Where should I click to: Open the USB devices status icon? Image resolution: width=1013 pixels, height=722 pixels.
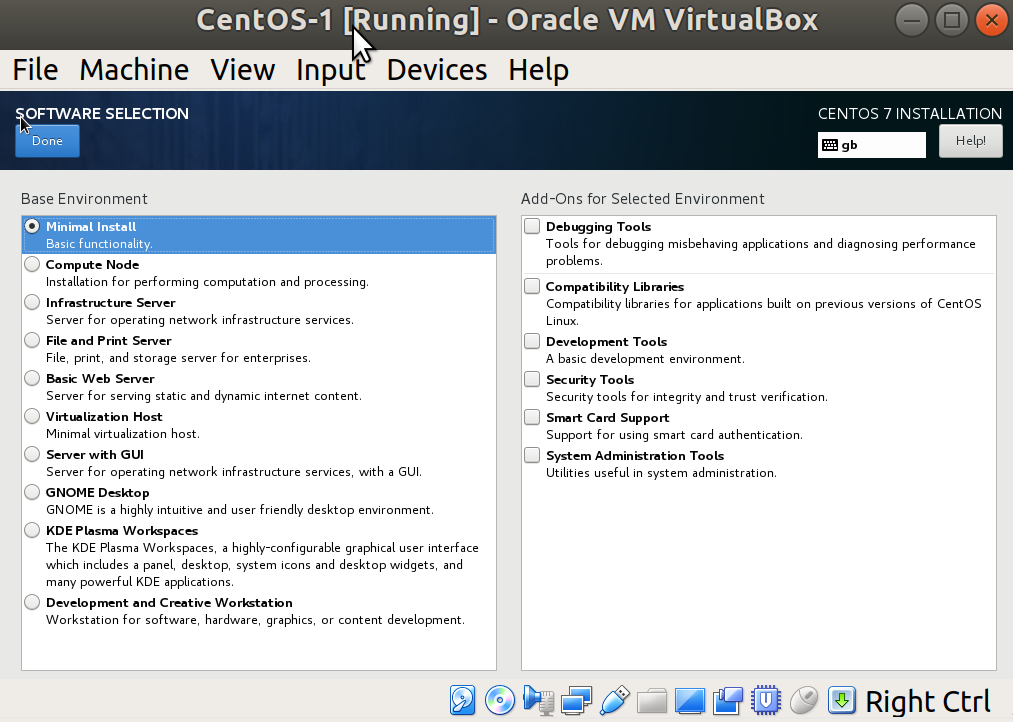[614, 700]
